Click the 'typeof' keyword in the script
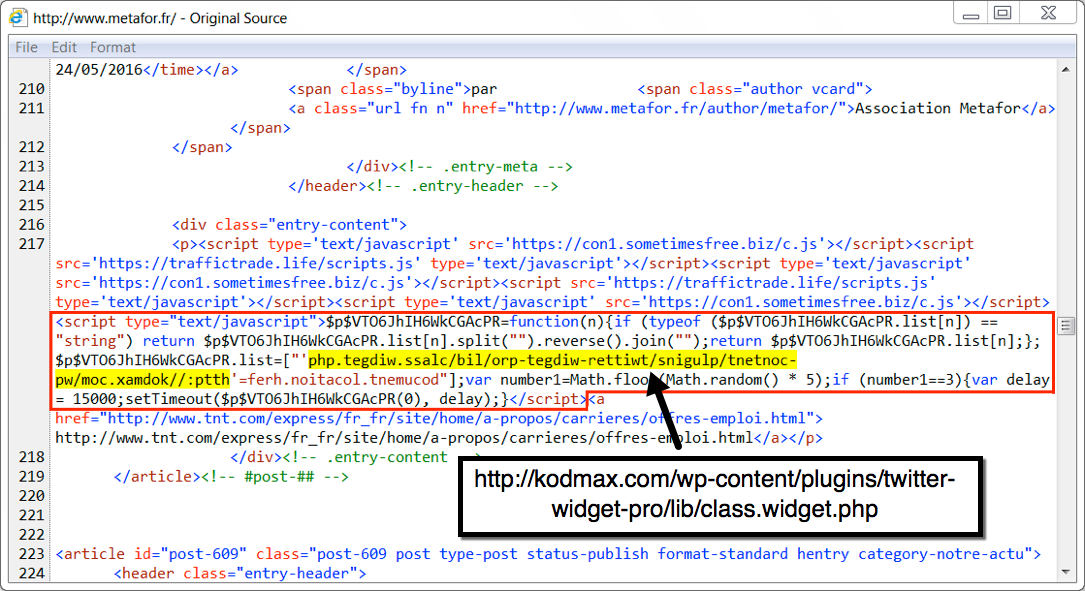 coord(675,322)
